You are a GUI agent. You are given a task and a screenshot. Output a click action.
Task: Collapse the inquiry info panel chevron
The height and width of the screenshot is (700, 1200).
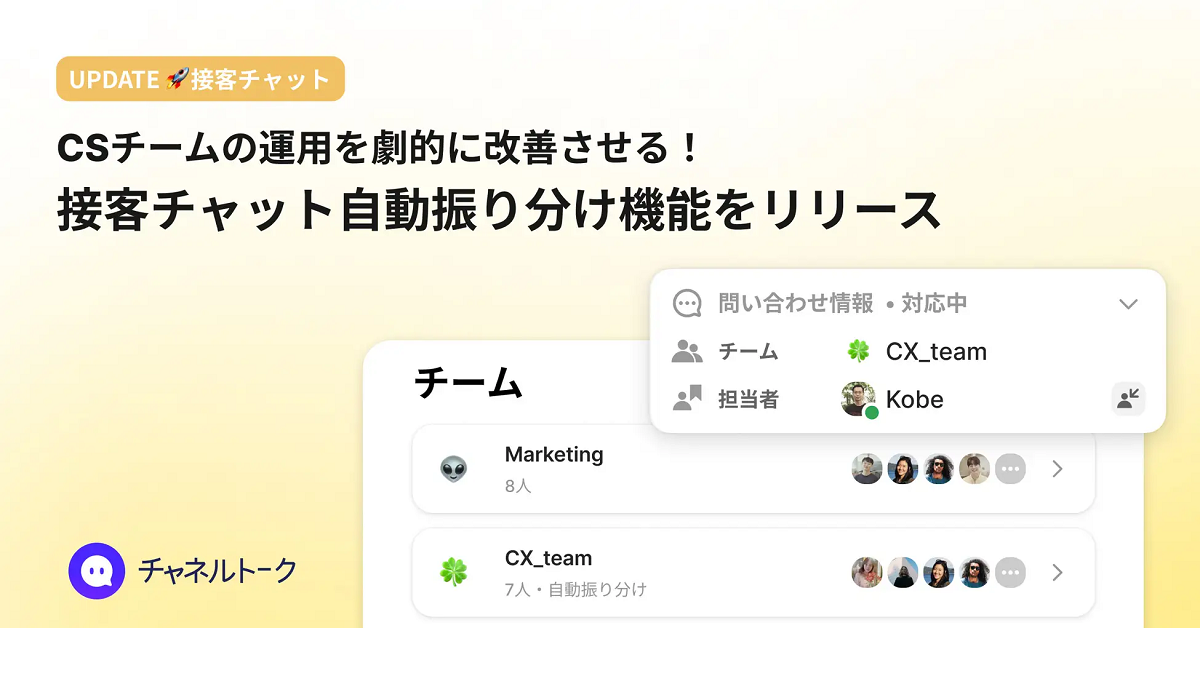(x=1128, y=304)
